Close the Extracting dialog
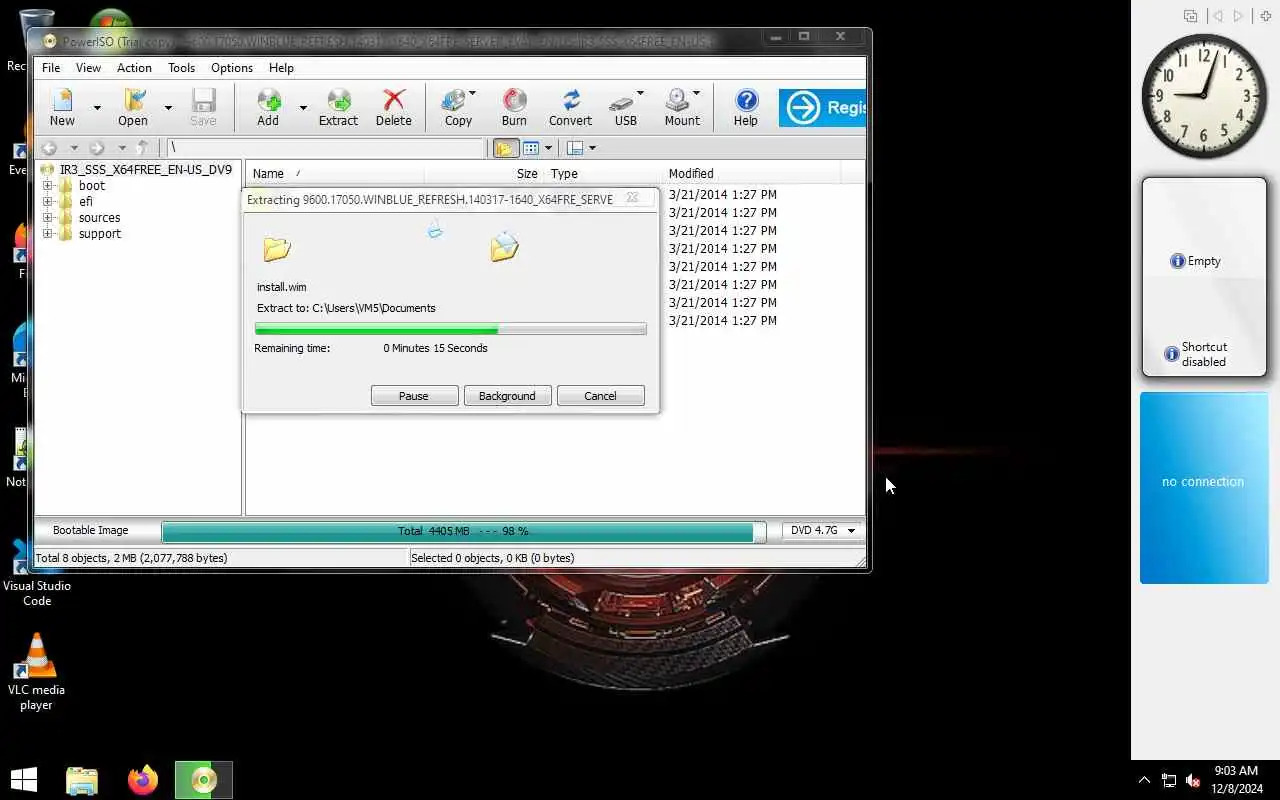 (632, 198)
